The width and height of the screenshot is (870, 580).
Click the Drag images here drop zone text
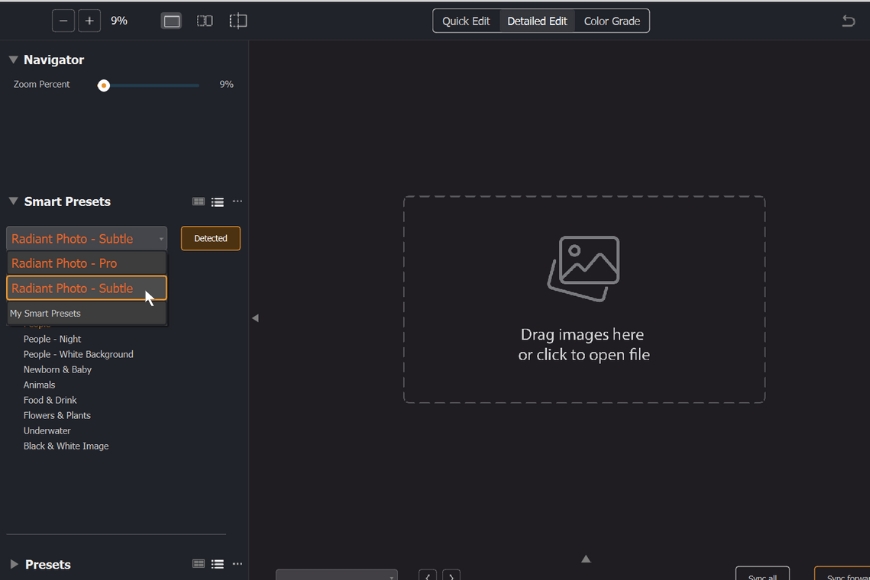point(584,345)
